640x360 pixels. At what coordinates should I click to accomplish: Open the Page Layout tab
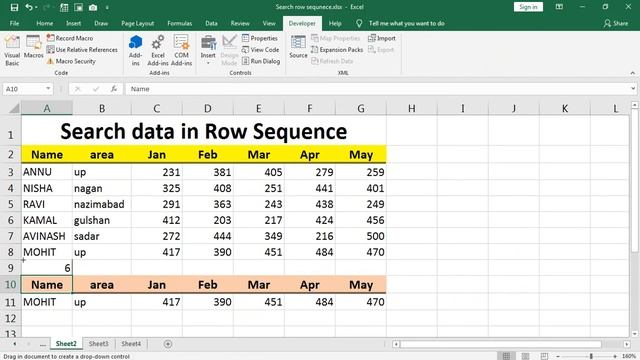click(138, 23)
